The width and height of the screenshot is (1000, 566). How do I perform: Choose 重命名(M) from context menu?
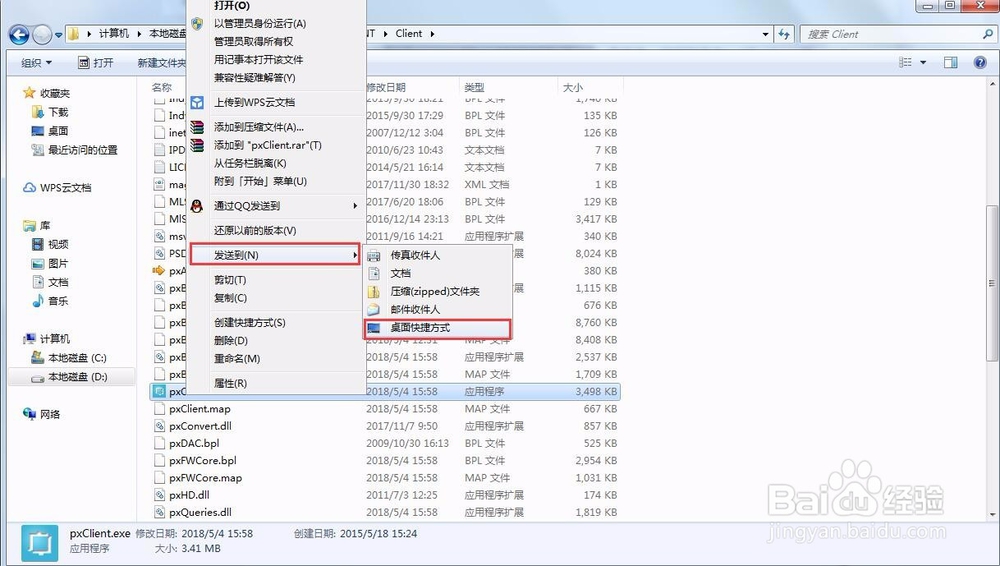277,359
